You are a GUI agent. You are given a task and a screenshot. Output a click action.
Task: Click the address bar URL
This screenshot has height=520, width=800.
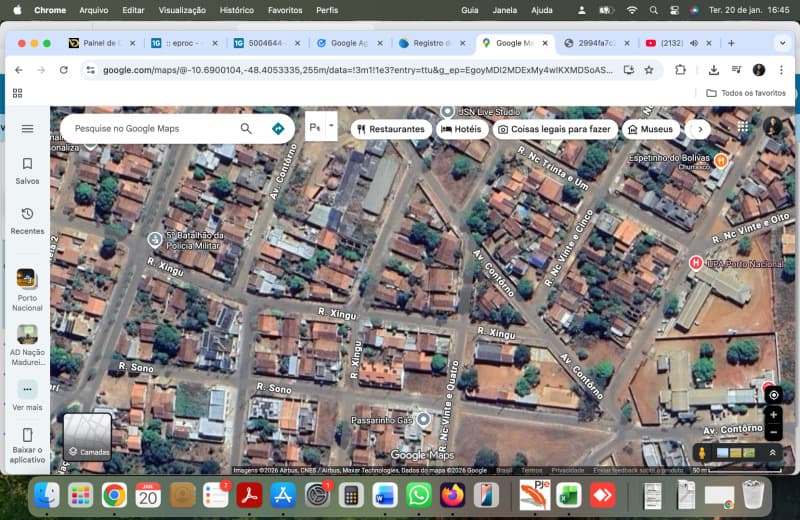358,70
